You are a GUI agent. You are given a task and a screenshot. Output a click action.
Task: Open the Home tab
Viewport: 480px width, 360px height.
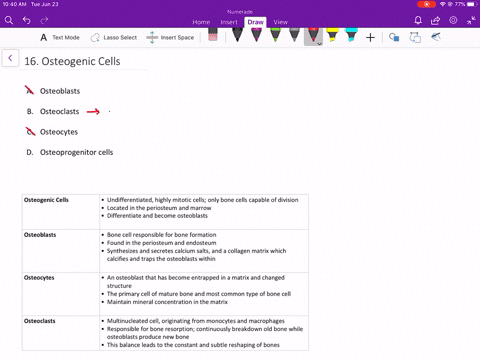pyautogui.click(x=201, y=22)
